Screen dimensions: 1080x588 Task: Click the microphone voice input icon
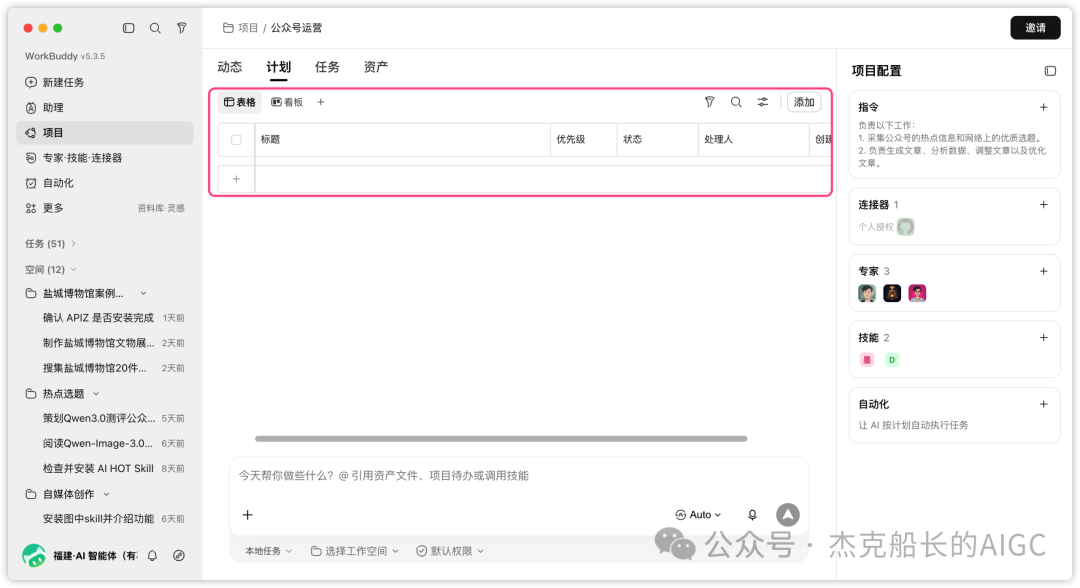click(x=752, y=514)
